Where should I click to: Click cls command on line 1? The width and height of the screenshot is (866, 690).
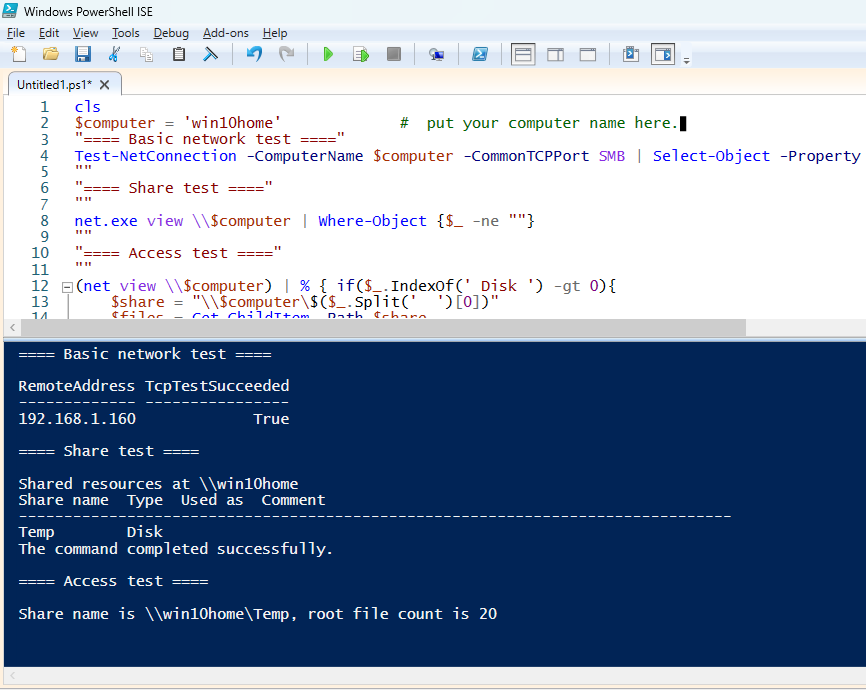[88, 107]
